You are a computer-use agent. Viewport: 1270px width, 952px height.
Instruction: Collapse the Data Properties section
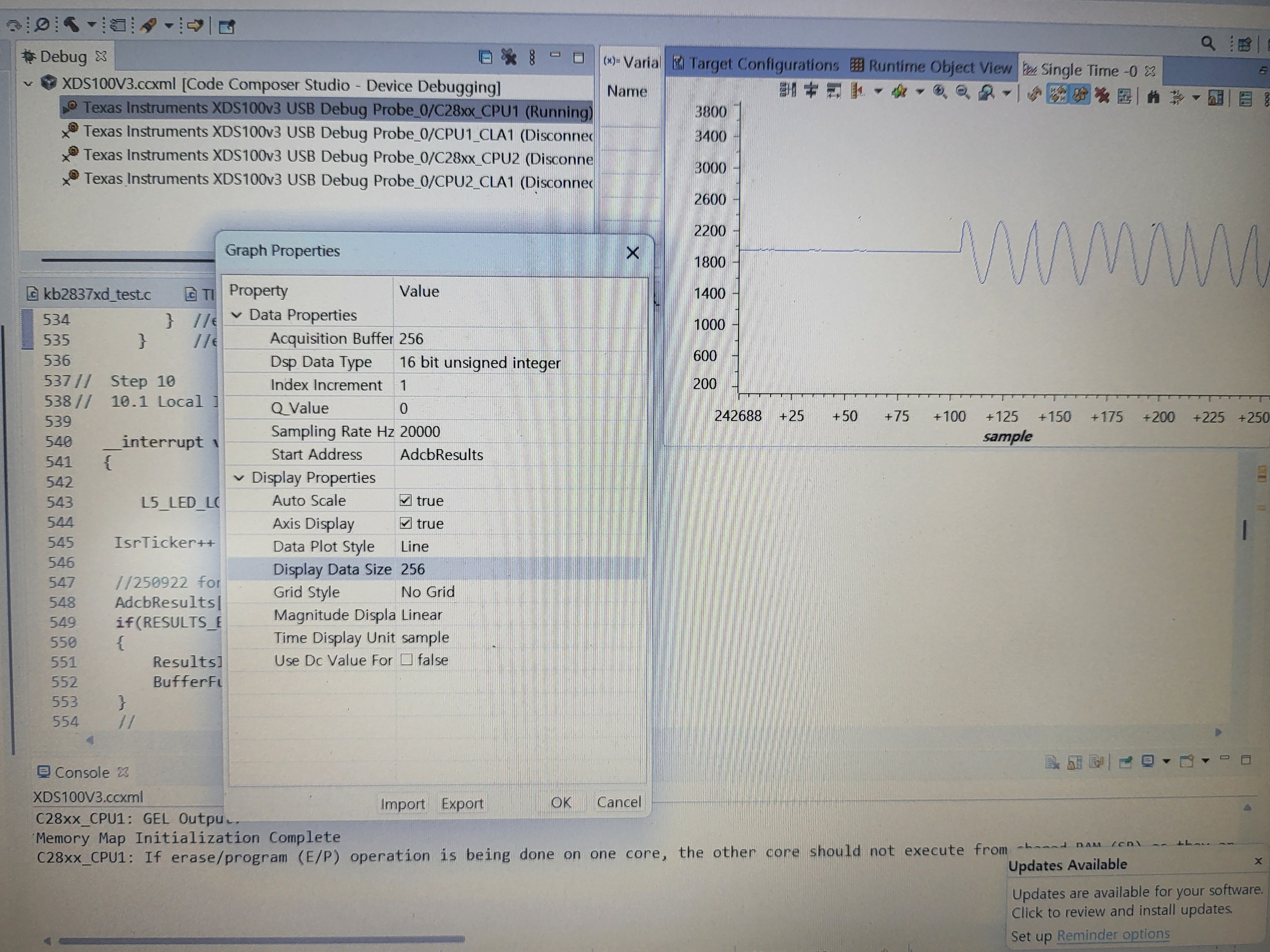click(x=236, y=315)
